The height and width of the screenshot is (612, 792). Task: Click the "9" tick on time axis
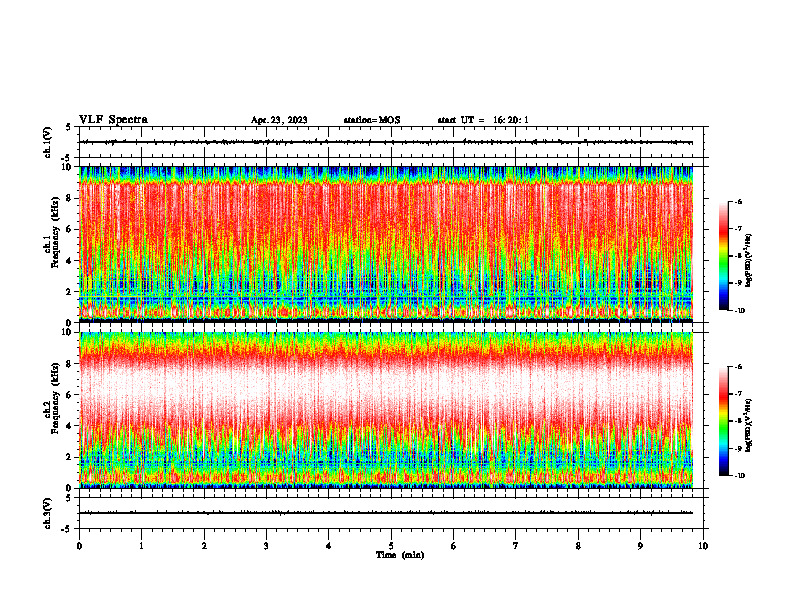coord(640,546)
